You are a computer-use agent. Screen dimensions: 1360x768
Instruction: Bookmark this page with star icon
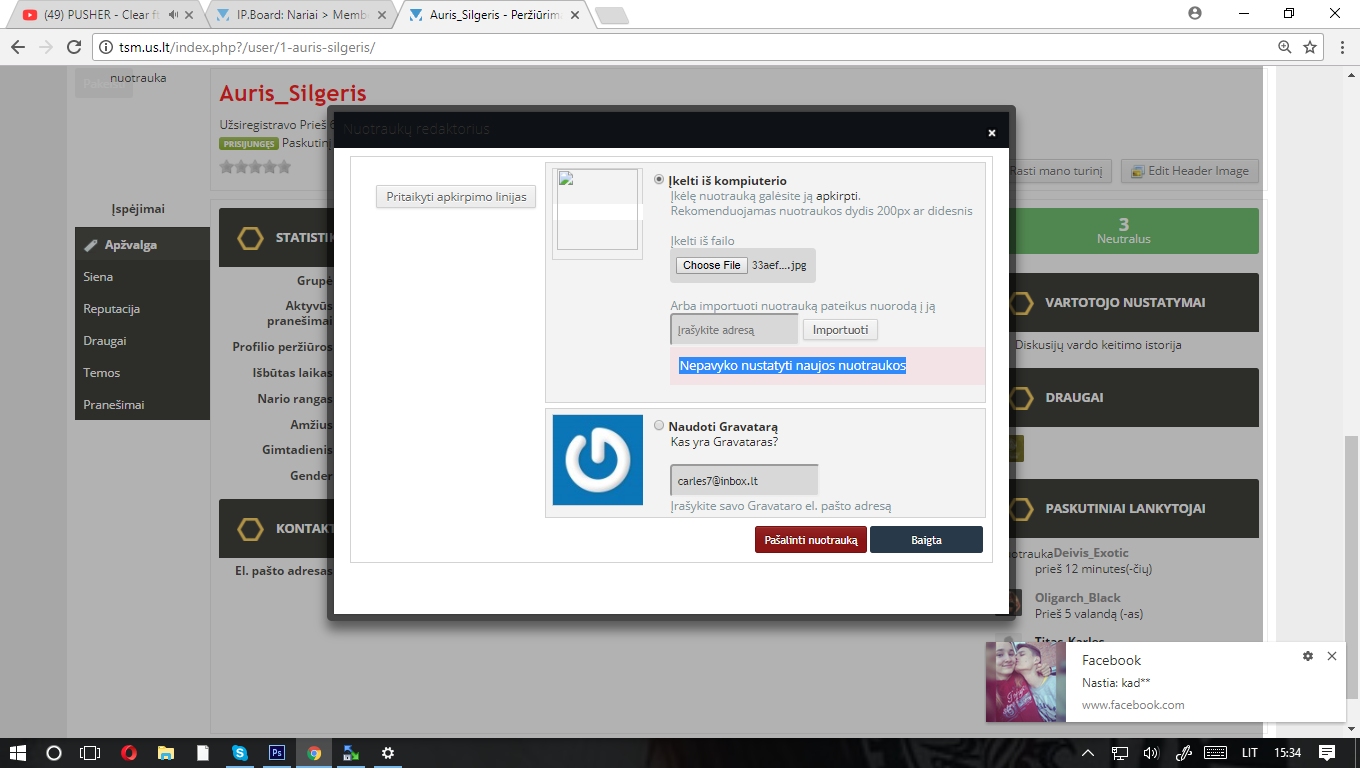1310,47
